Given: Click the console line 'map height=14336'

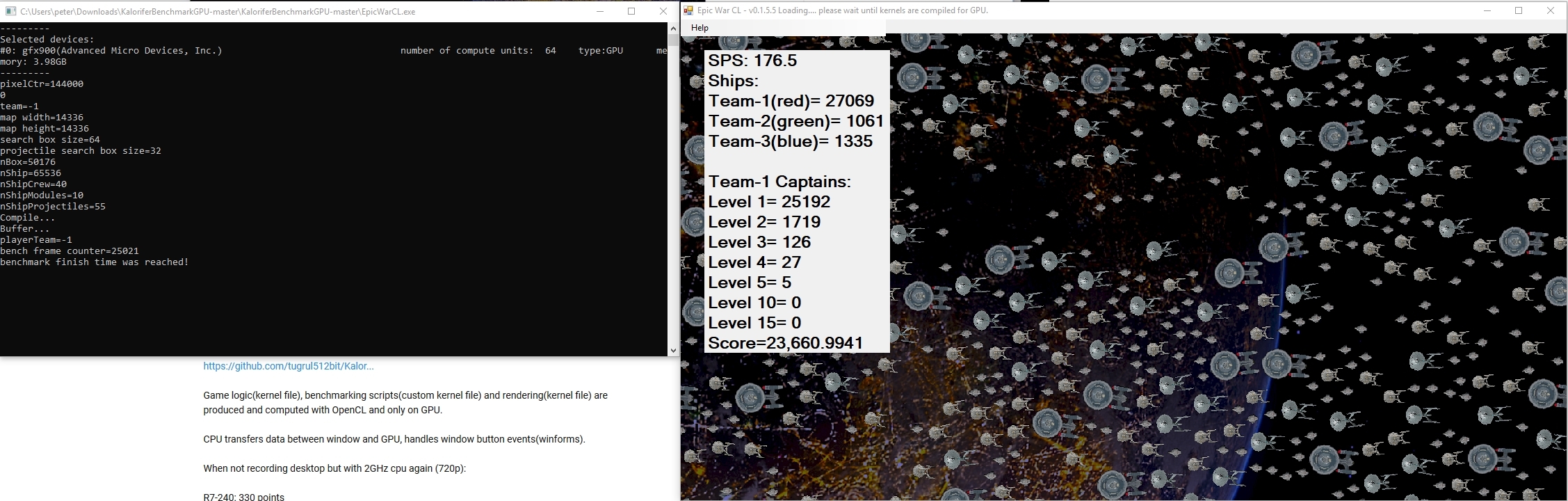Looking at the screenshot, I should click(45, 129).
